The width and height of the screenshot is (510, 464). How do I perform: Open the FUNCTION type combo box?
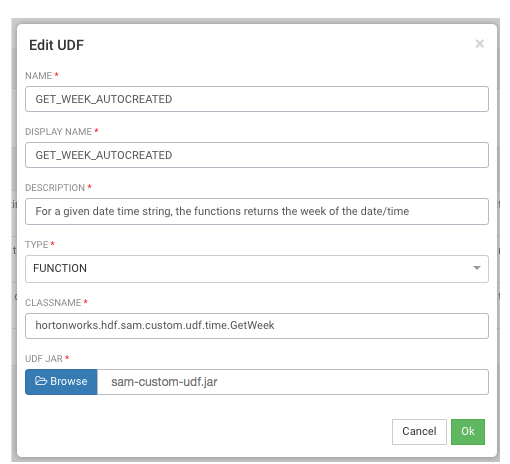coord(257,269)
